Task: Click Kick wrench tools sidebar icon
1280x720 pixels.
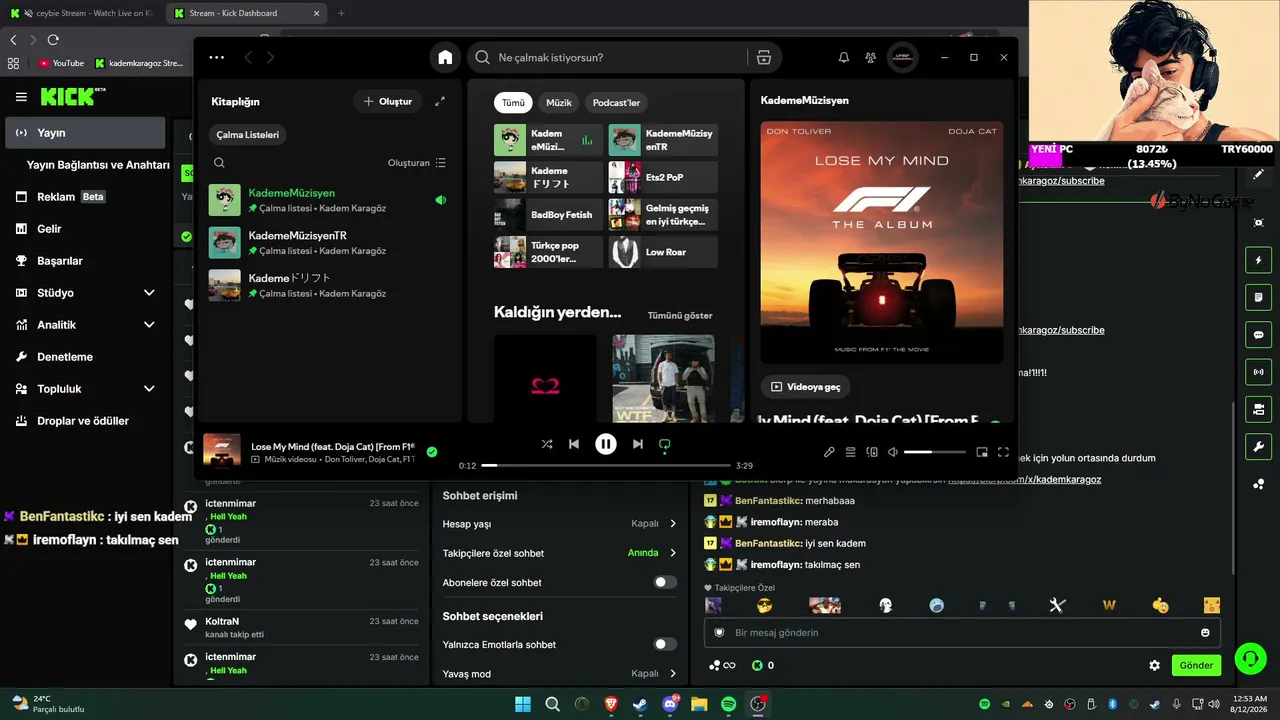Action: coord(1259,446)
